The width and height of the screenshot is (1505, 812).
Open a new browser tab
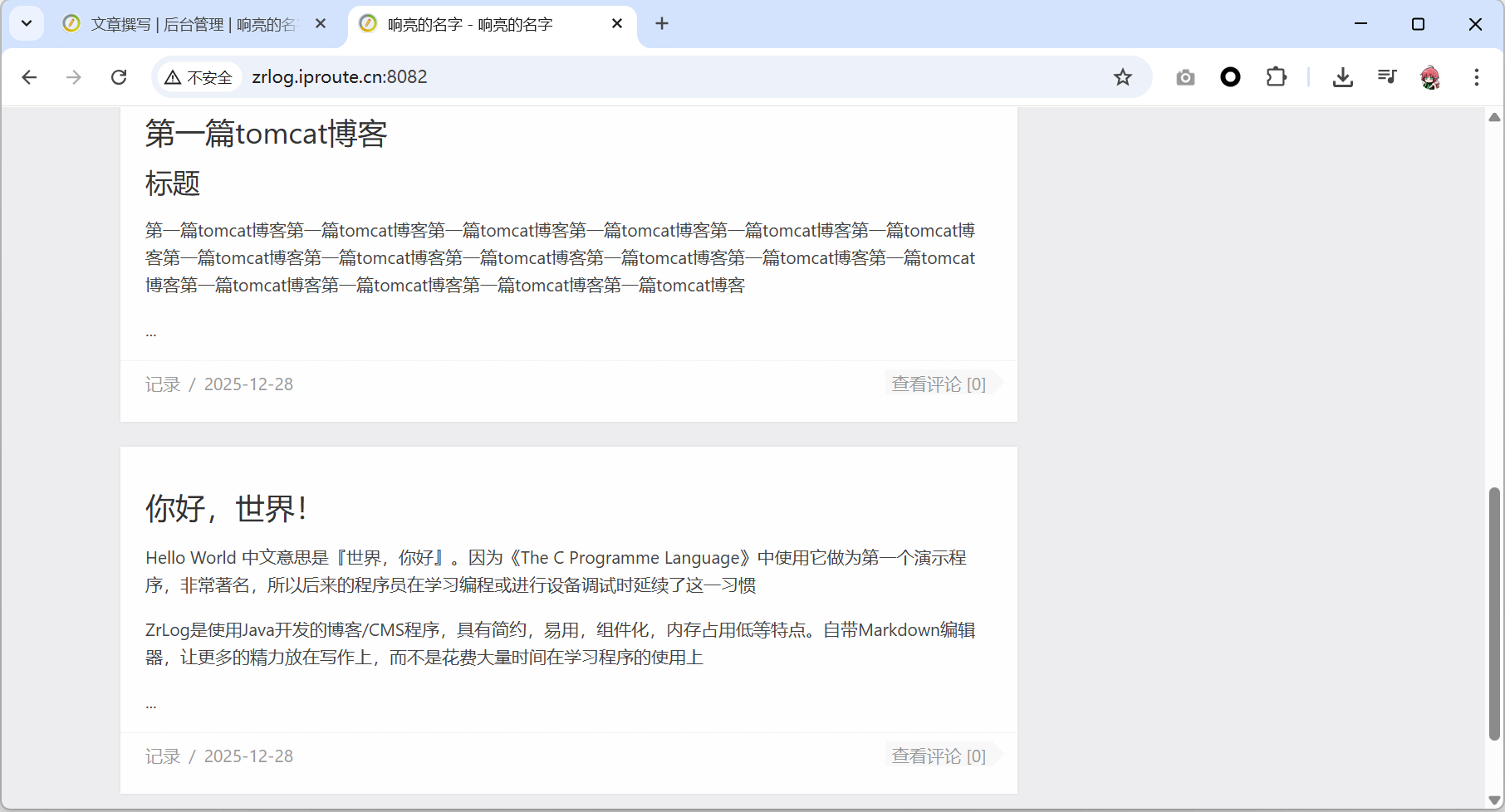coord(662,24)
